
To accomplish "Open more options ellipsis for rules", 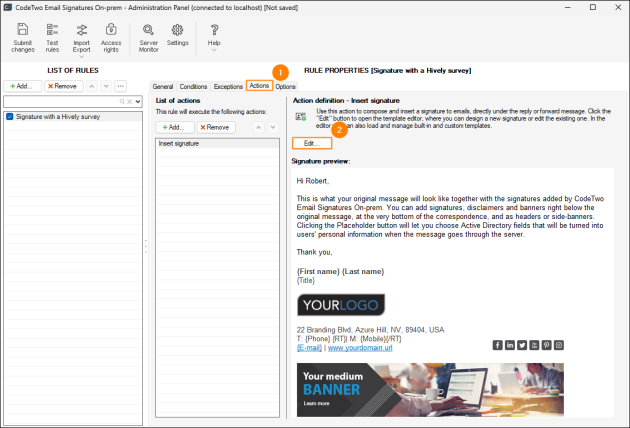I will (x=121, y=86).
